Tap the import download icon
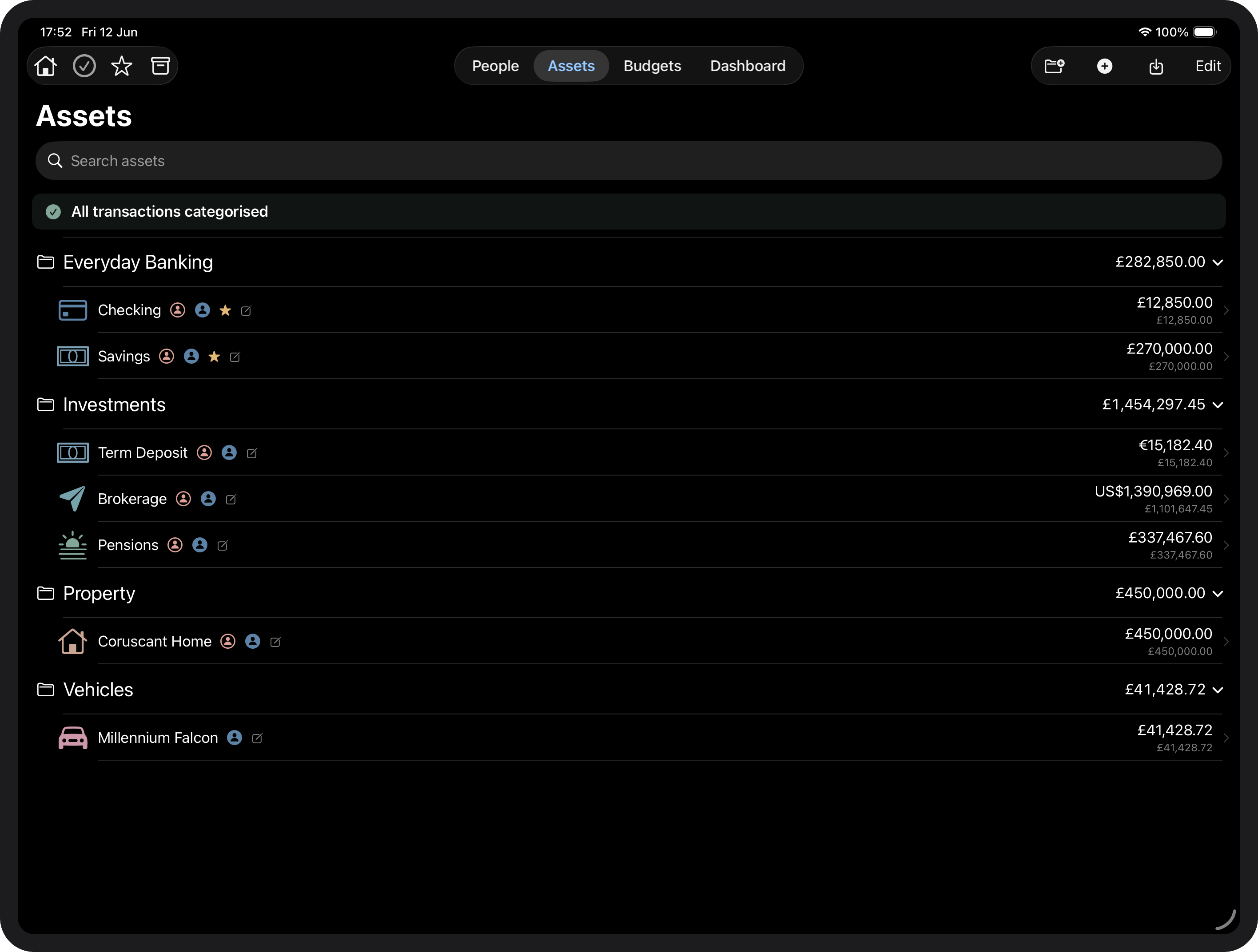 click(x=1156, y=67)
